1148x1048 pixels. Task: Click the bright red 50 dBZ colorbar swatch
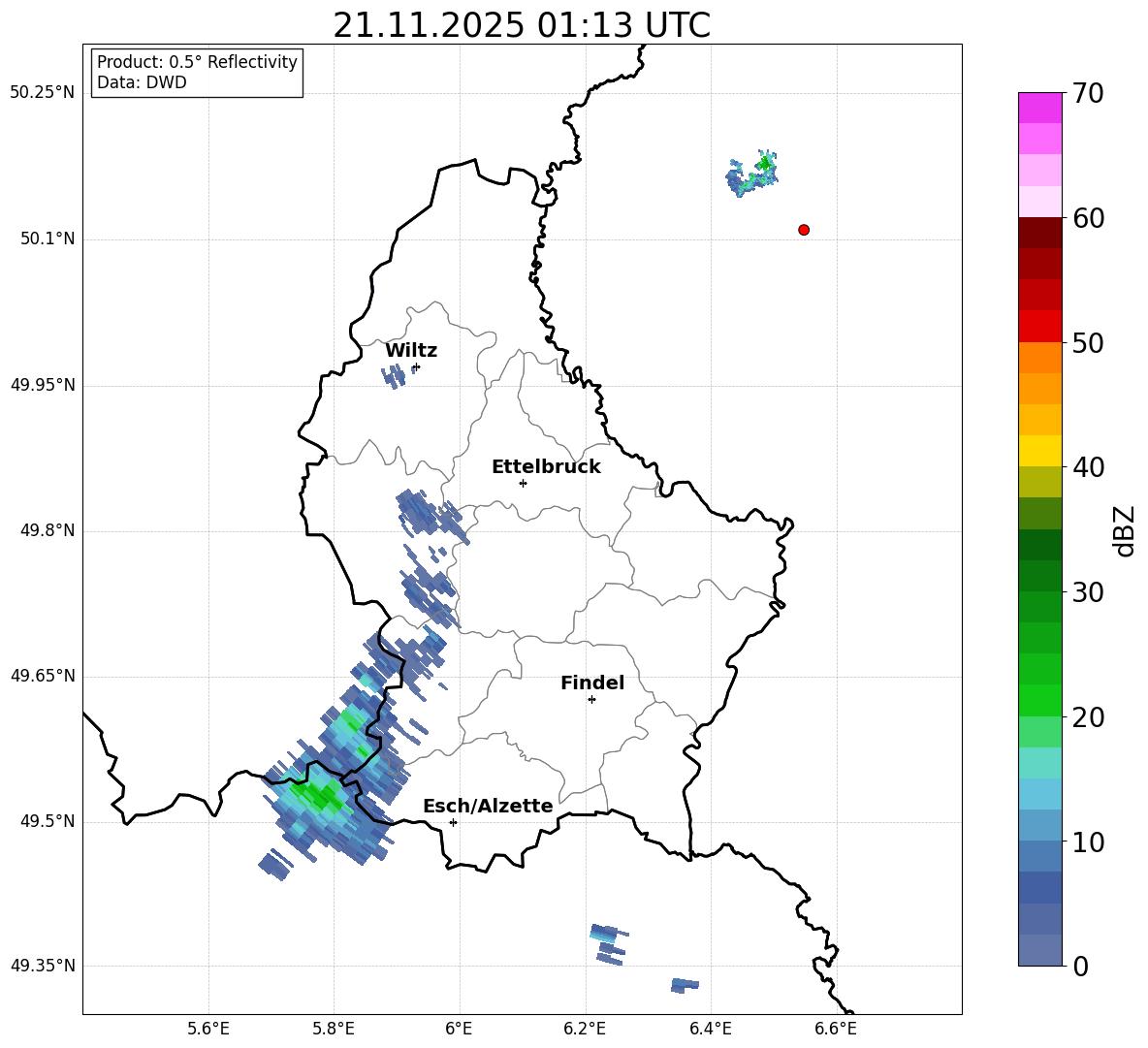1039,327
